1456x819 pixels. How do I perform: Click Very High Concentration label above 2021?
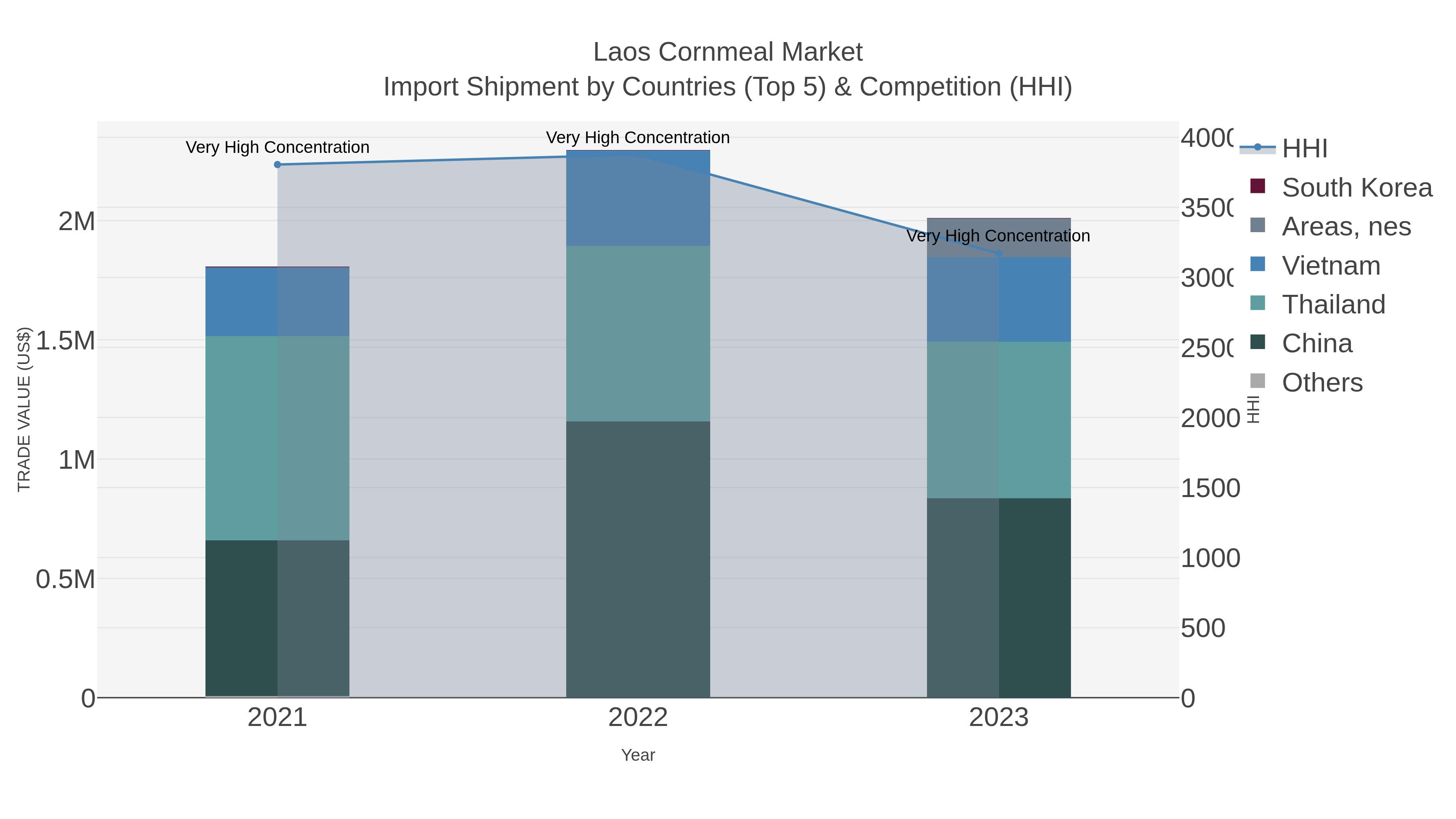[x=277, y=147]
